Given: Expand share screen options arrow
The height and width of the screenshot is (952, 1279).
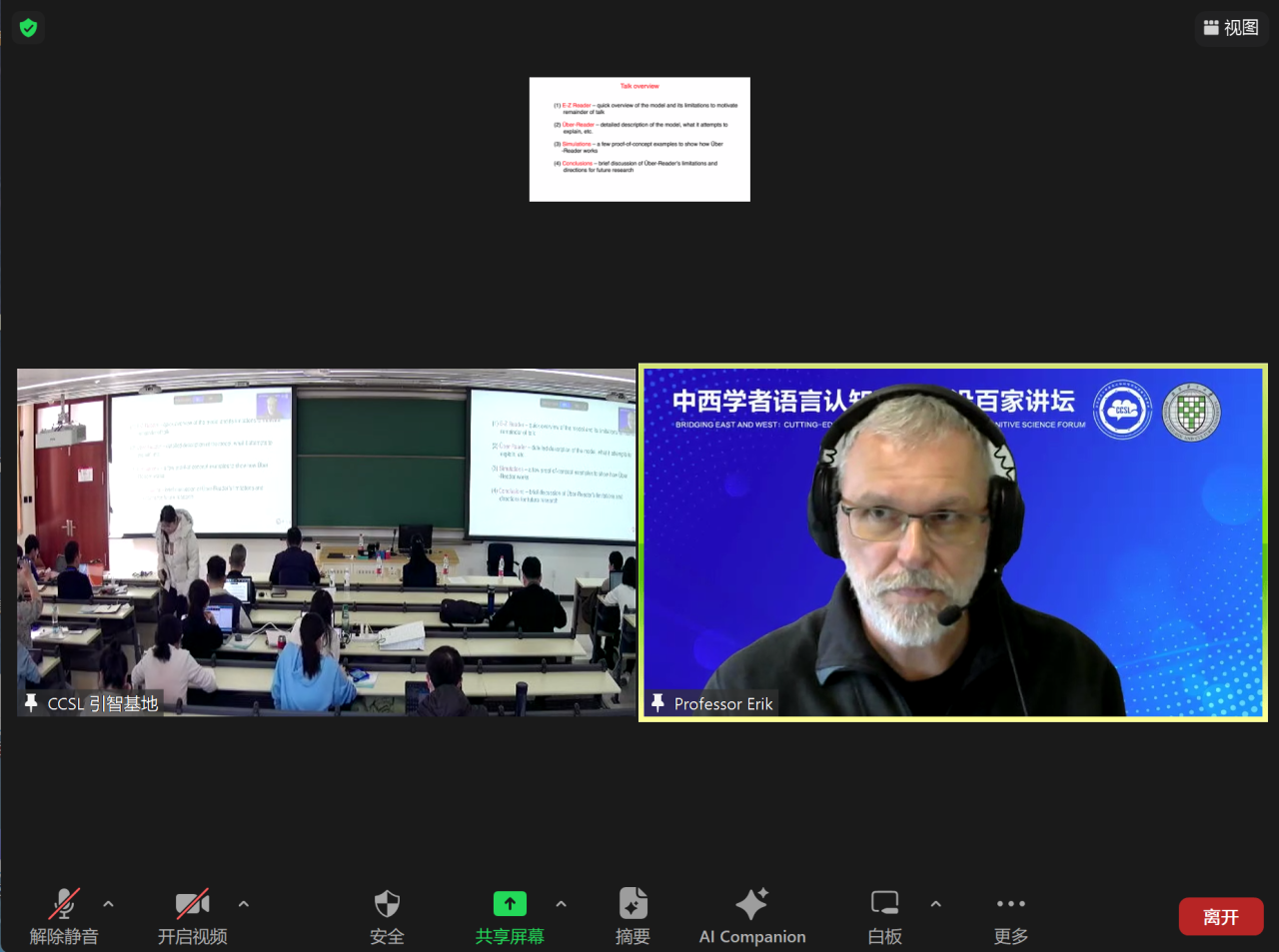Looking at the screenshot, I should pyautogui.click(x=562, y=904).
